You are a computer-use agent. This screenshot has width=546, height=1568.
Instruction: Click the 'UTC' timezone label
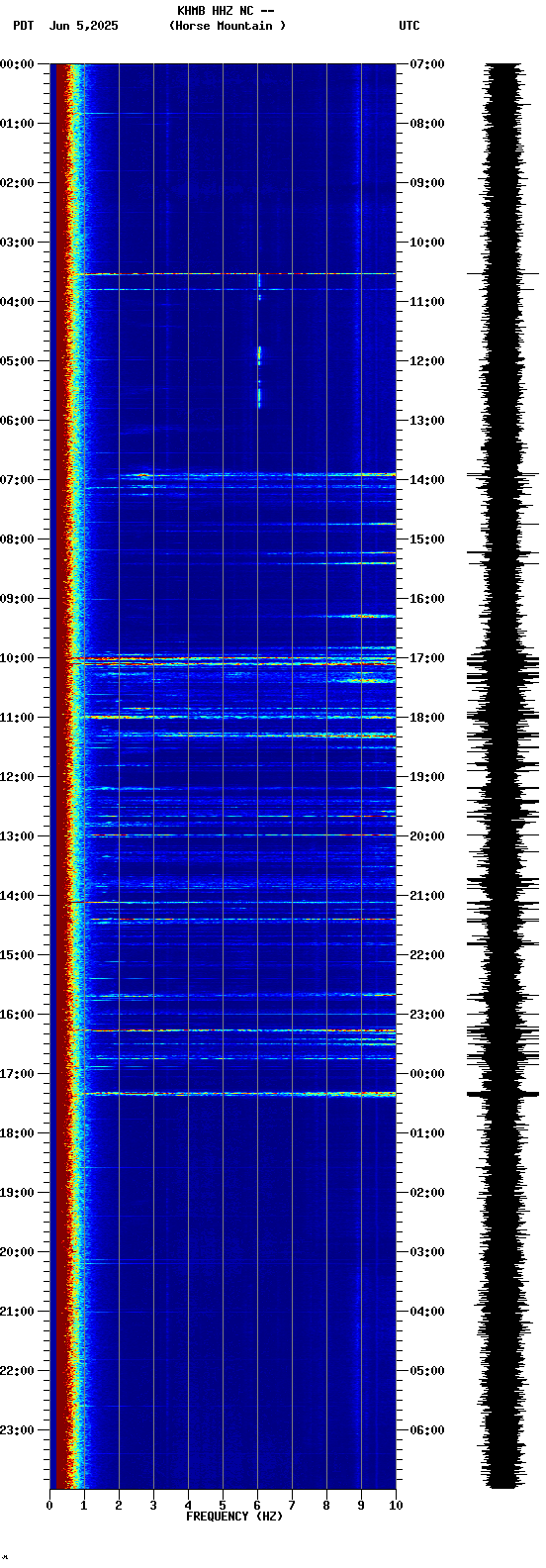409,26
